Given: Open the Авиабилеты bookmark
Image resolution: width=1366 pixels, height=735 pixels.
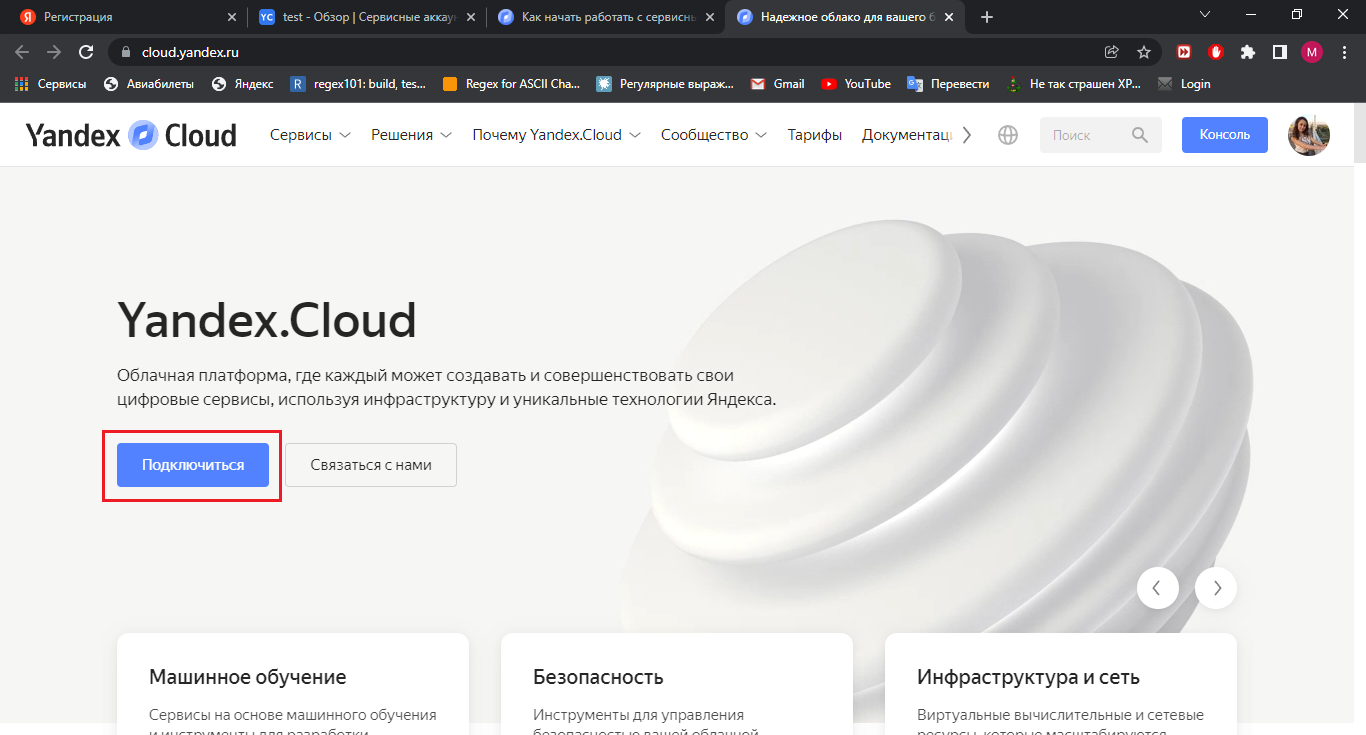Looking at the screenshot, I should [x=149, y=84].
